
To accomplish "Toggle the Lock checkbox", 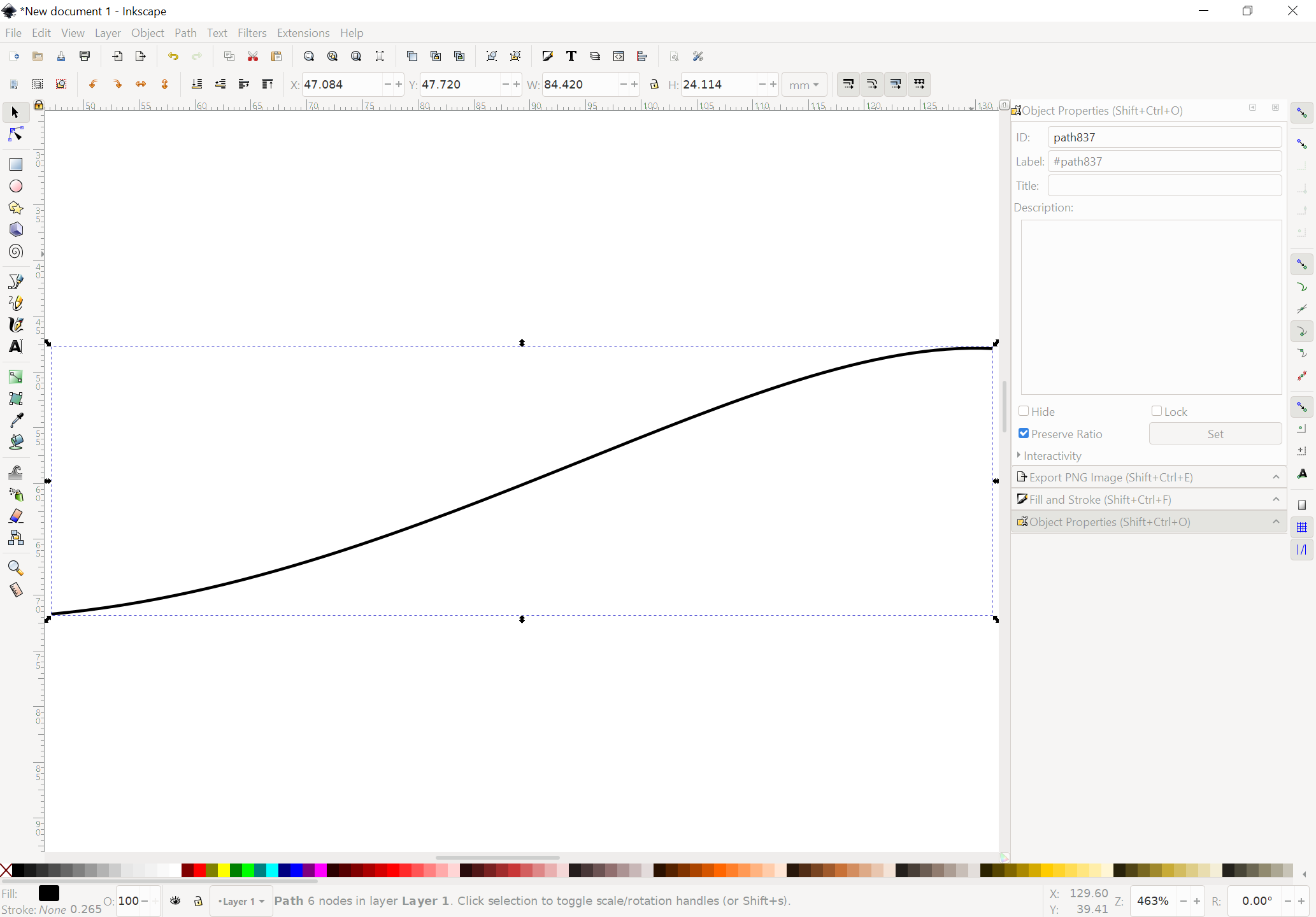I will pos(1157,411).
